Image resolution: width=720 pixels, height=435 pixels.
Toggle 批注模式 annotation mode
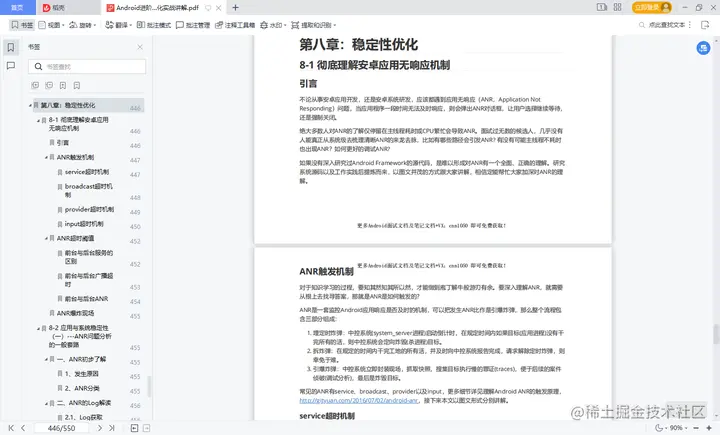(154, 25)
